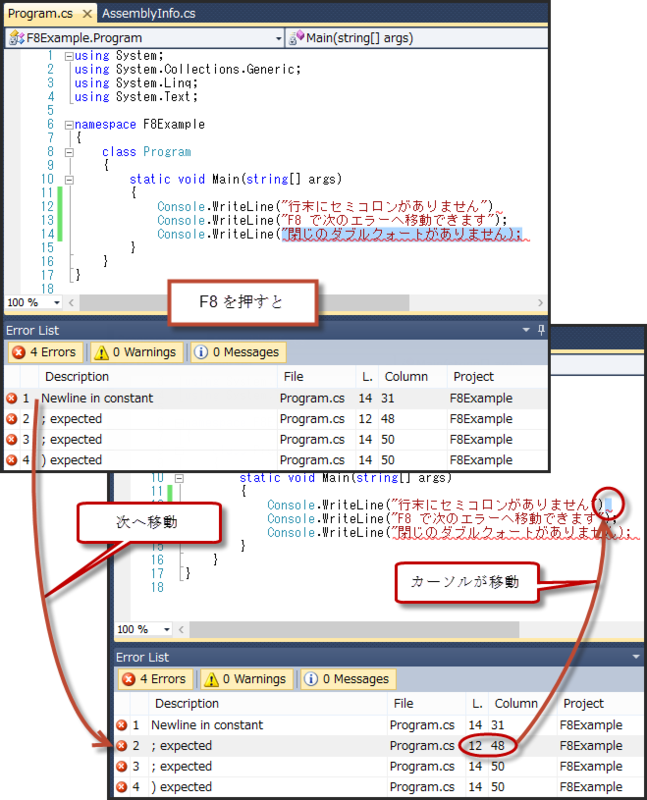Click the left scroll arrow of bottom editor

point(181,630)
